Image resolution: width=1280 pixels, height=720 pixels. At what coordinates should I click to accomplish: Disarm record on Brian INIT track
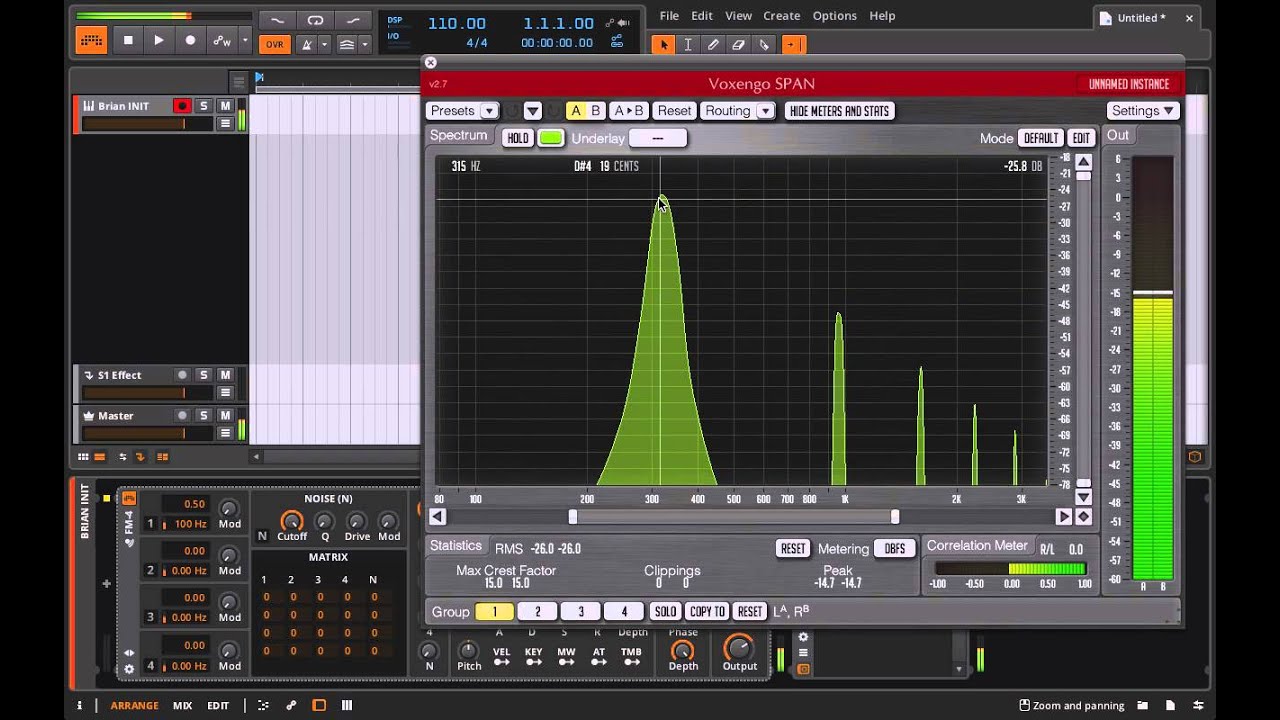point(182,106)
